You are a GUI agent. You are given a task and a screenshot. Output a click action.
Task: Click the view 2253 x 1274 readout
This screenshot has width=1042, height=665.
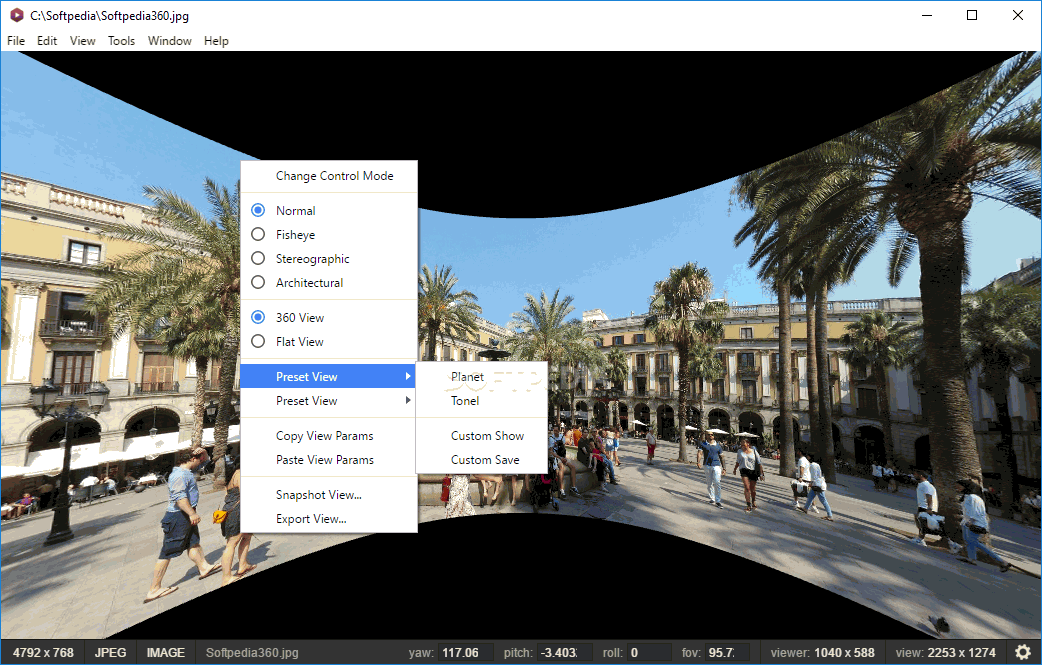(946, 652)
